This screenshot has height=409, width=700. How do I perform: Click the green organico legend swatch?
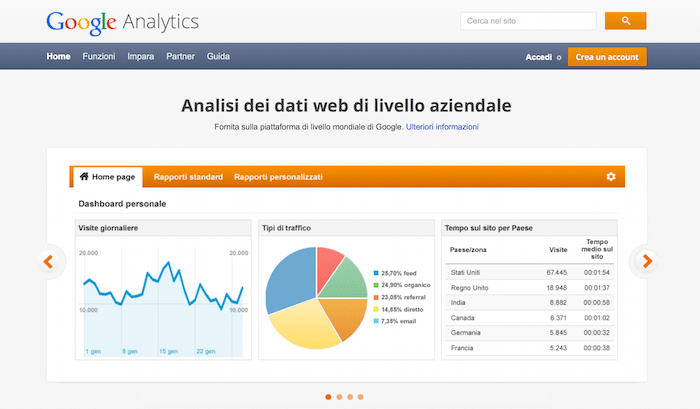coord(376,285)
